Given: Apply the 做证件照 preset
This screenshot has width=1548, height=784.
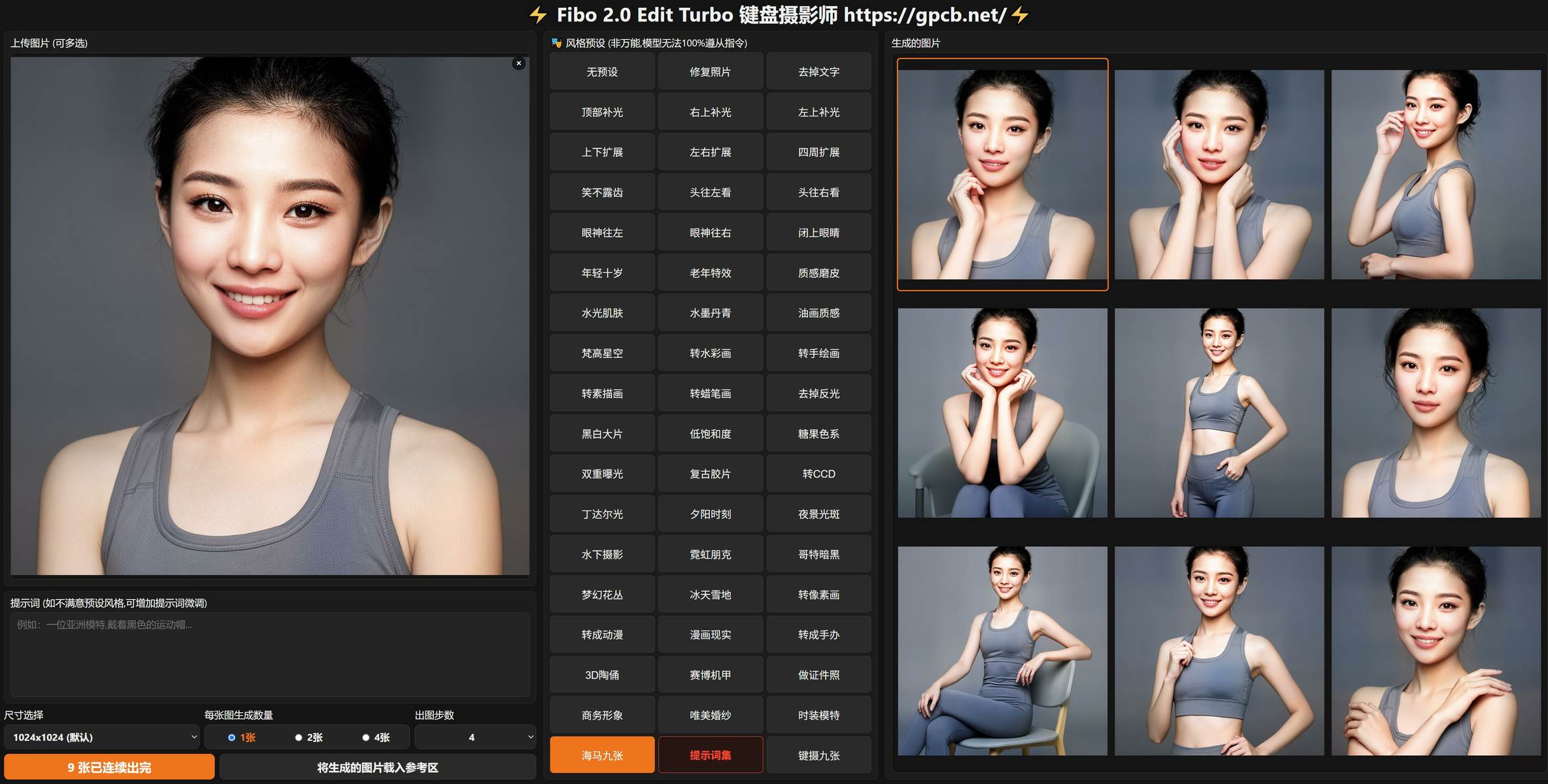Looking at the screenshot, I should [x=818, y=675].
